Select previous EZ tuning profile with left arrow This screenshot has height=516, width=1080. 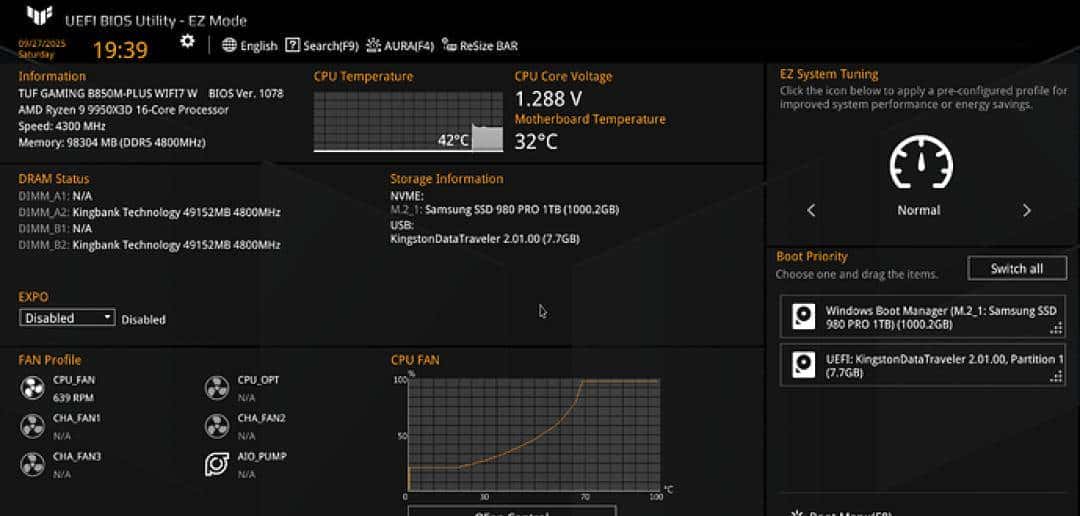pyautogui.click(x=811, y=210)
